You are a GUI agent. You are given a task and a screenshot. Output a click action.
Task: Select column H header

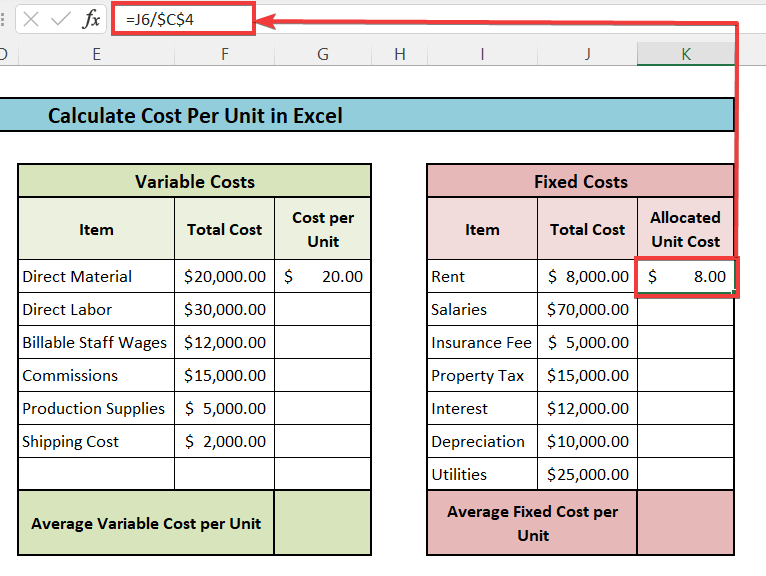click(399, 54)
